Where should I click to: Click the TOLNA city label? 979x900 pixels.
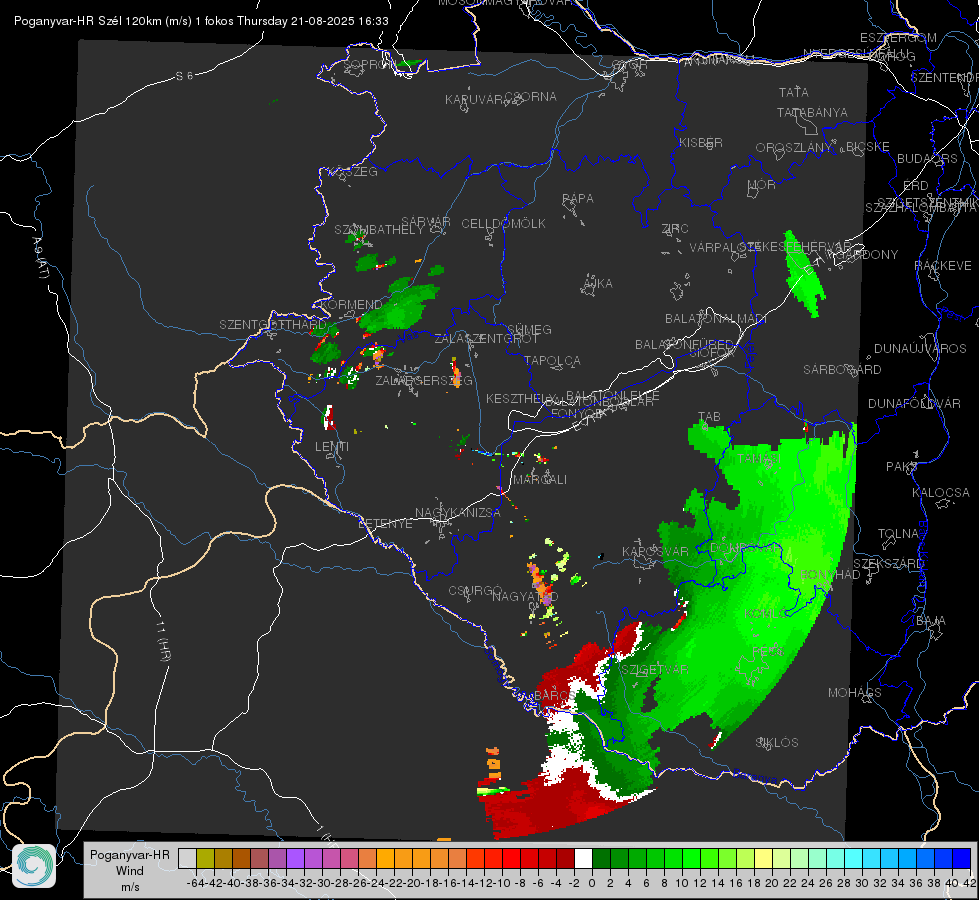pos(898,534)
